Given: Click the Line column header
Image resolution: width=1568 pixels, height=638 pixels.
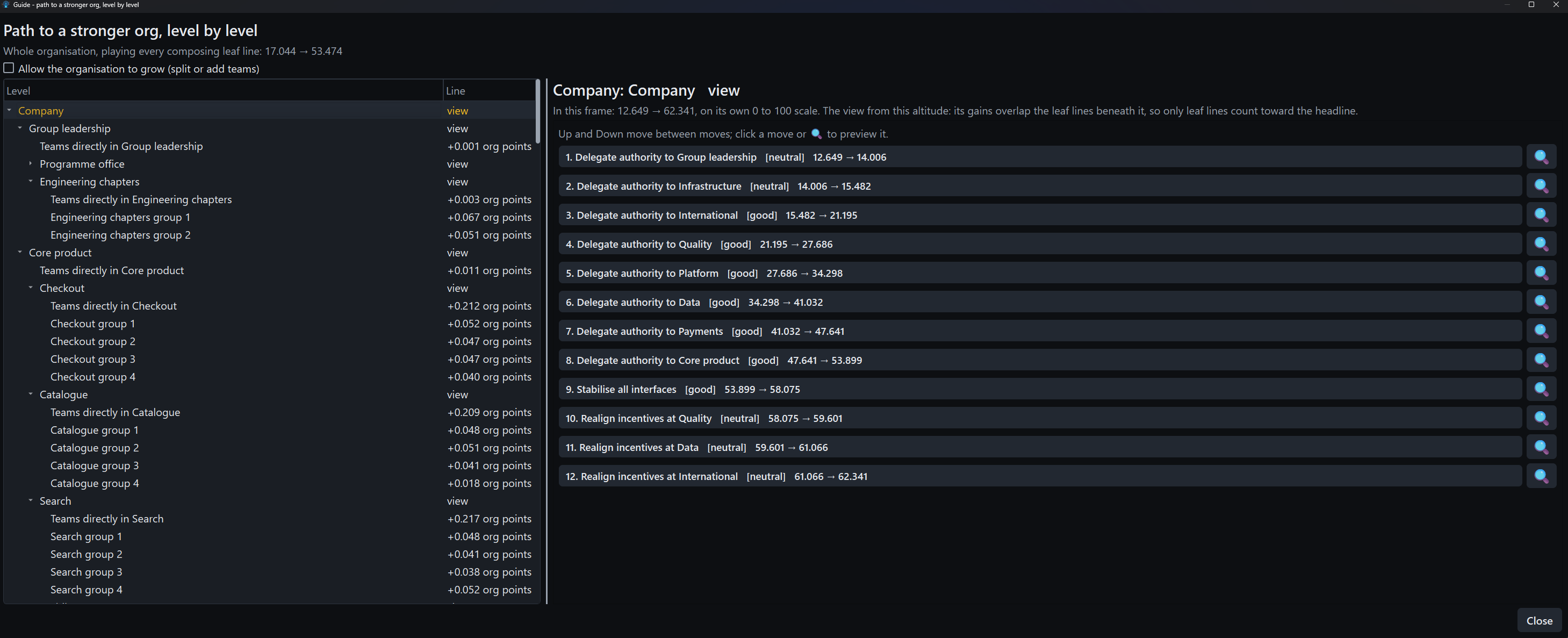Looking at the screenshot, I should [489, 91].
